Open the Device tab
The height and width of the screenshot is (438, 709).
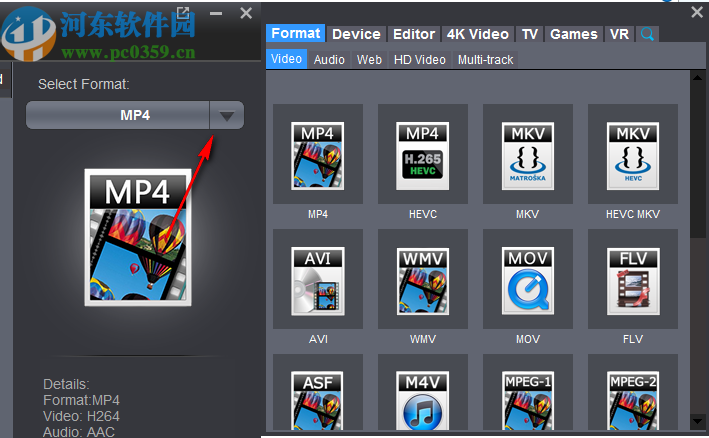(356, 34)
